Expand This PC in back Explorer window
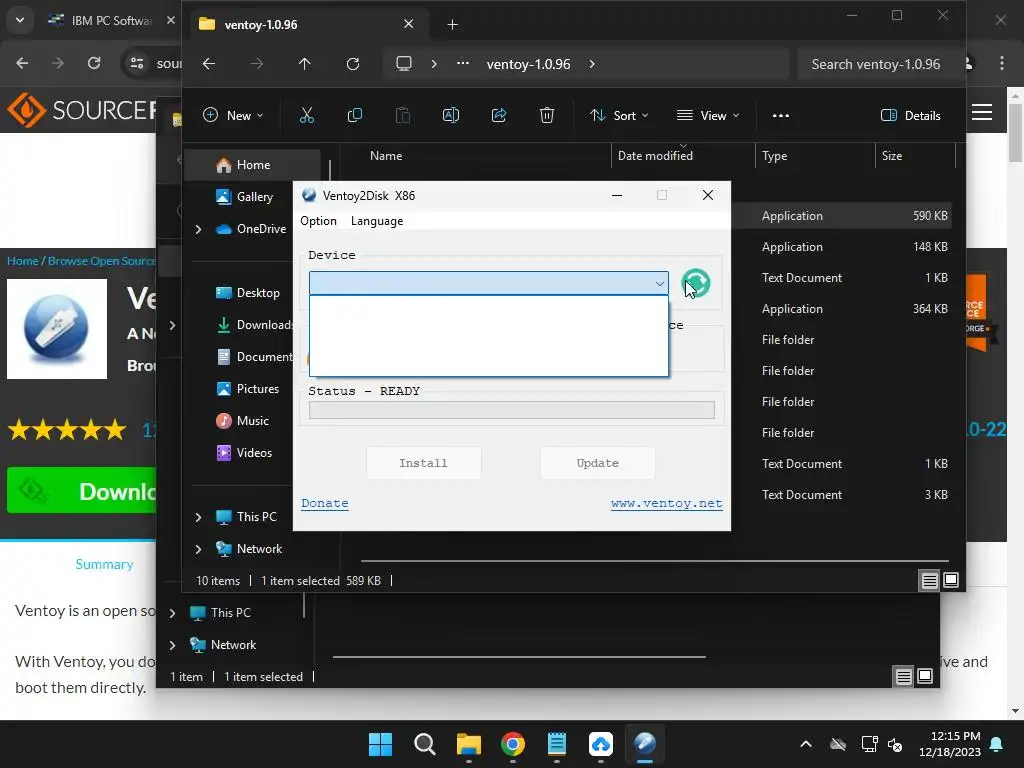 [x=172, y=613]
